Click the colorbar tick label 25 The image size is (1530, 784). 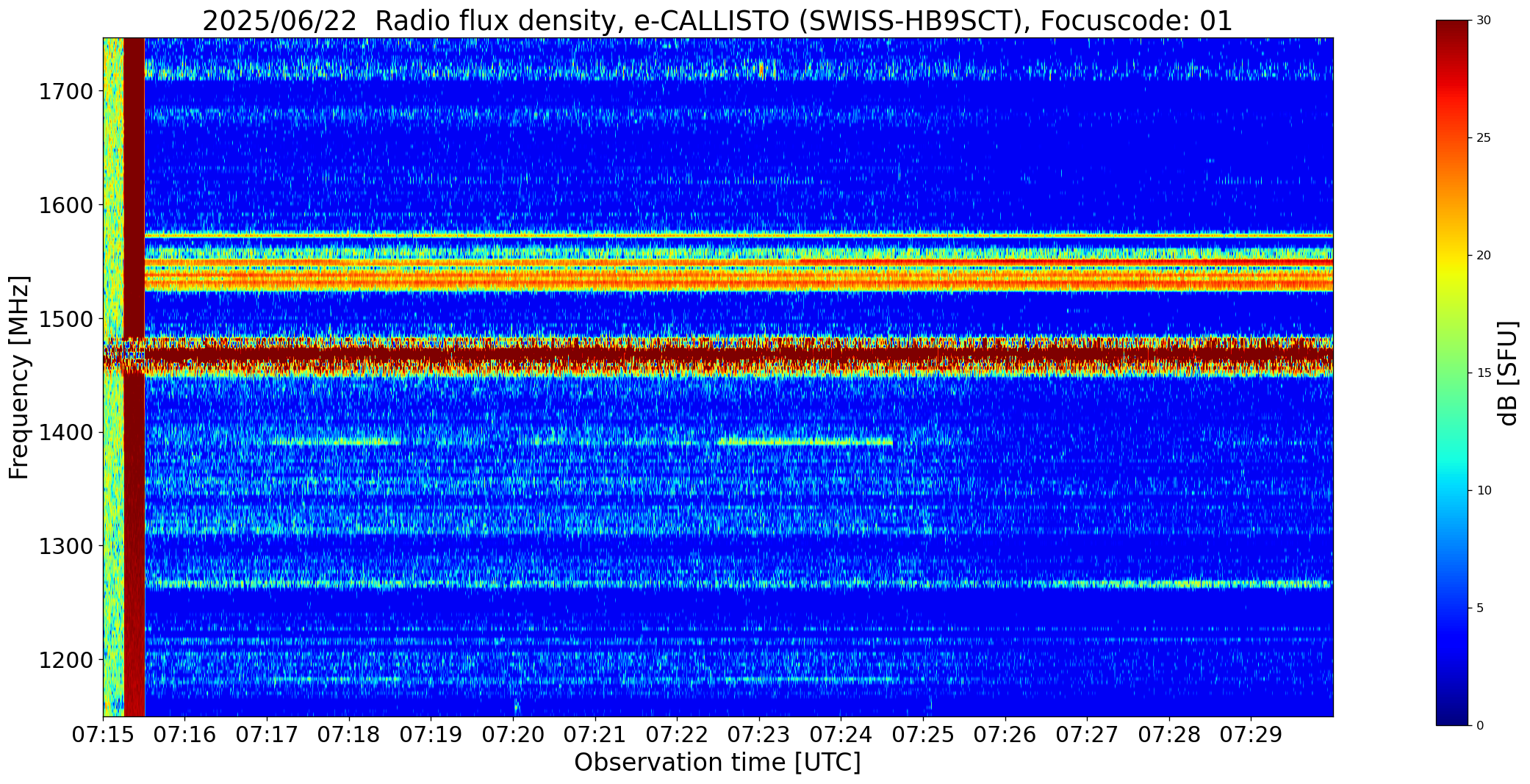pos(1484,138)
